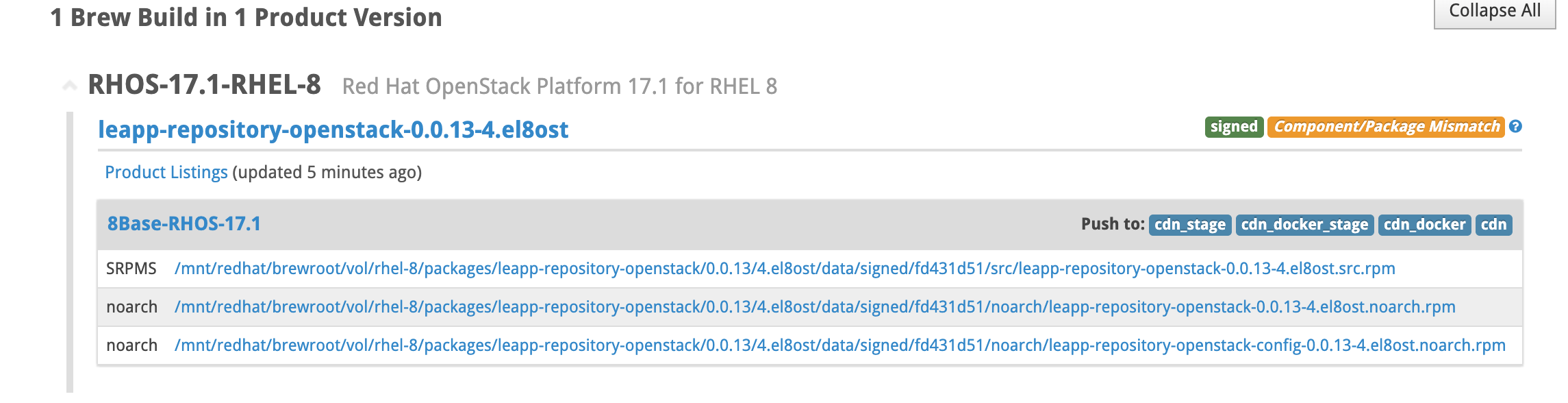Click the cdn_docker push target badge
The height and width of the screenshot is (403, 1568).
pyautogui.click(x=1424, y=225)
